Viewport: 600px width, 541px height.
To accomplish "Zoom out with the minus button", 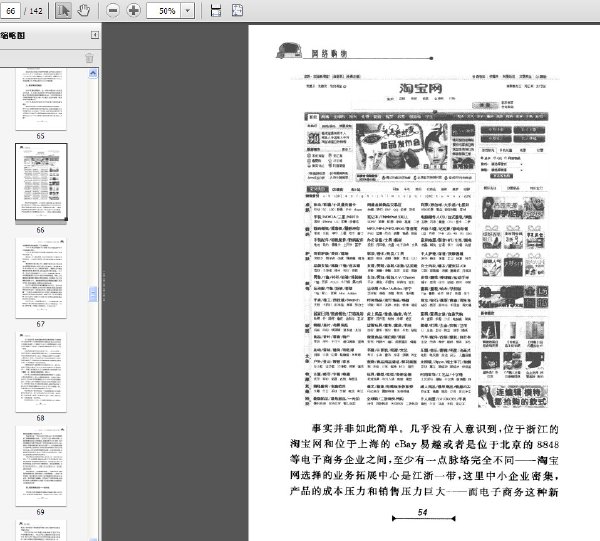I will point(112,10).
